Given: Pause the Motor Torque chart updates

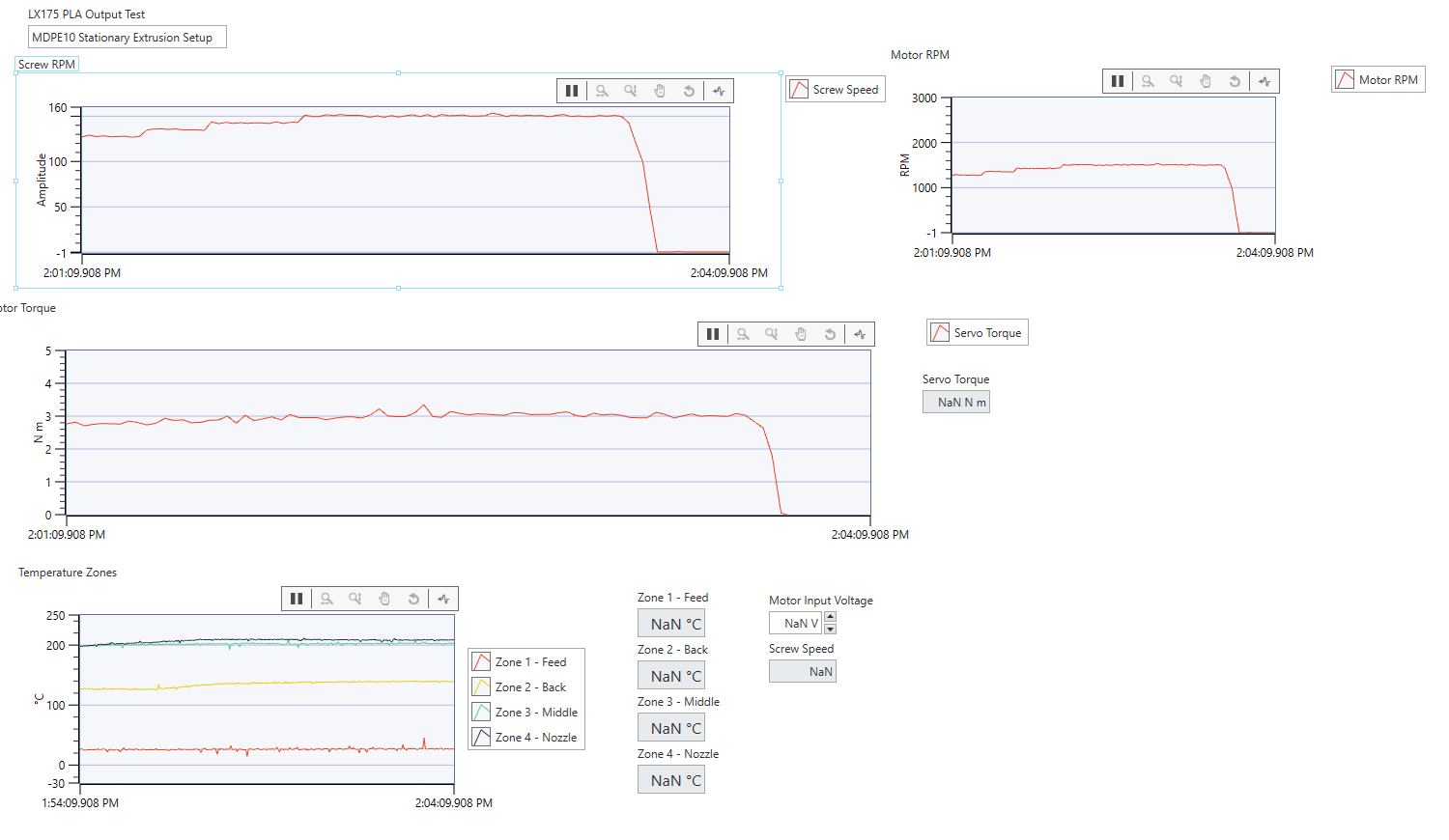Looking at the screenshot, I should coord(713,333).
